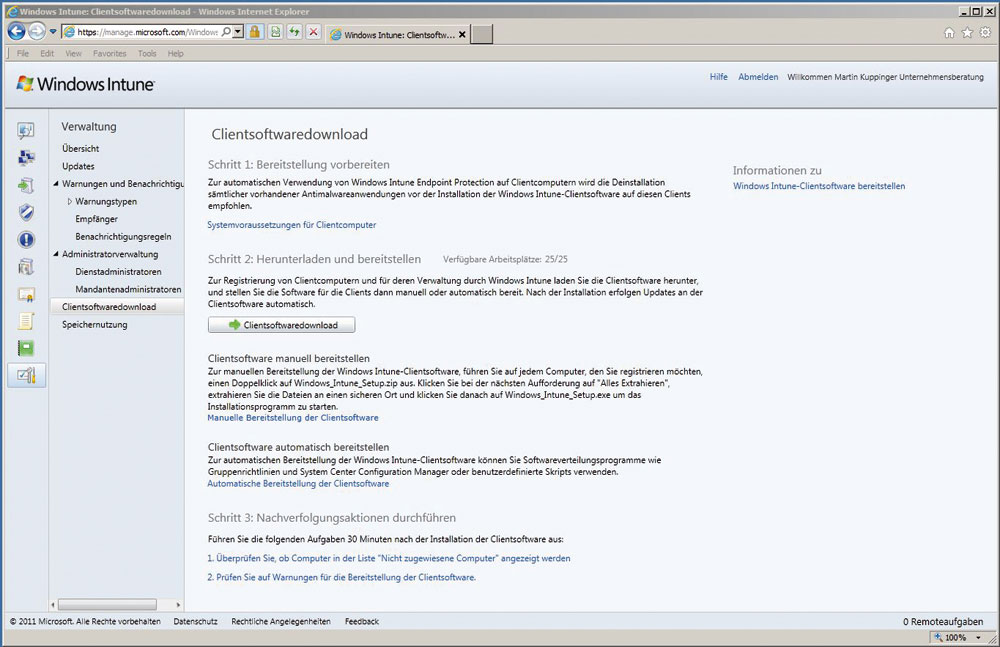Collapse the Warnungen und Benachrichtigungen node
This screenshot has height=647, width=1000.
[56, 184]
